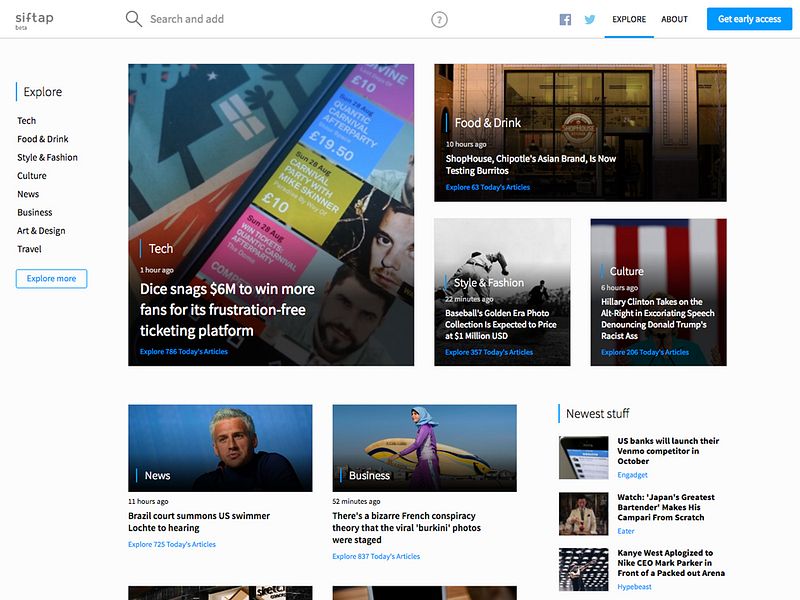Open the Engadget source link
The image size is (800, 600).
(x=632, y=475)
